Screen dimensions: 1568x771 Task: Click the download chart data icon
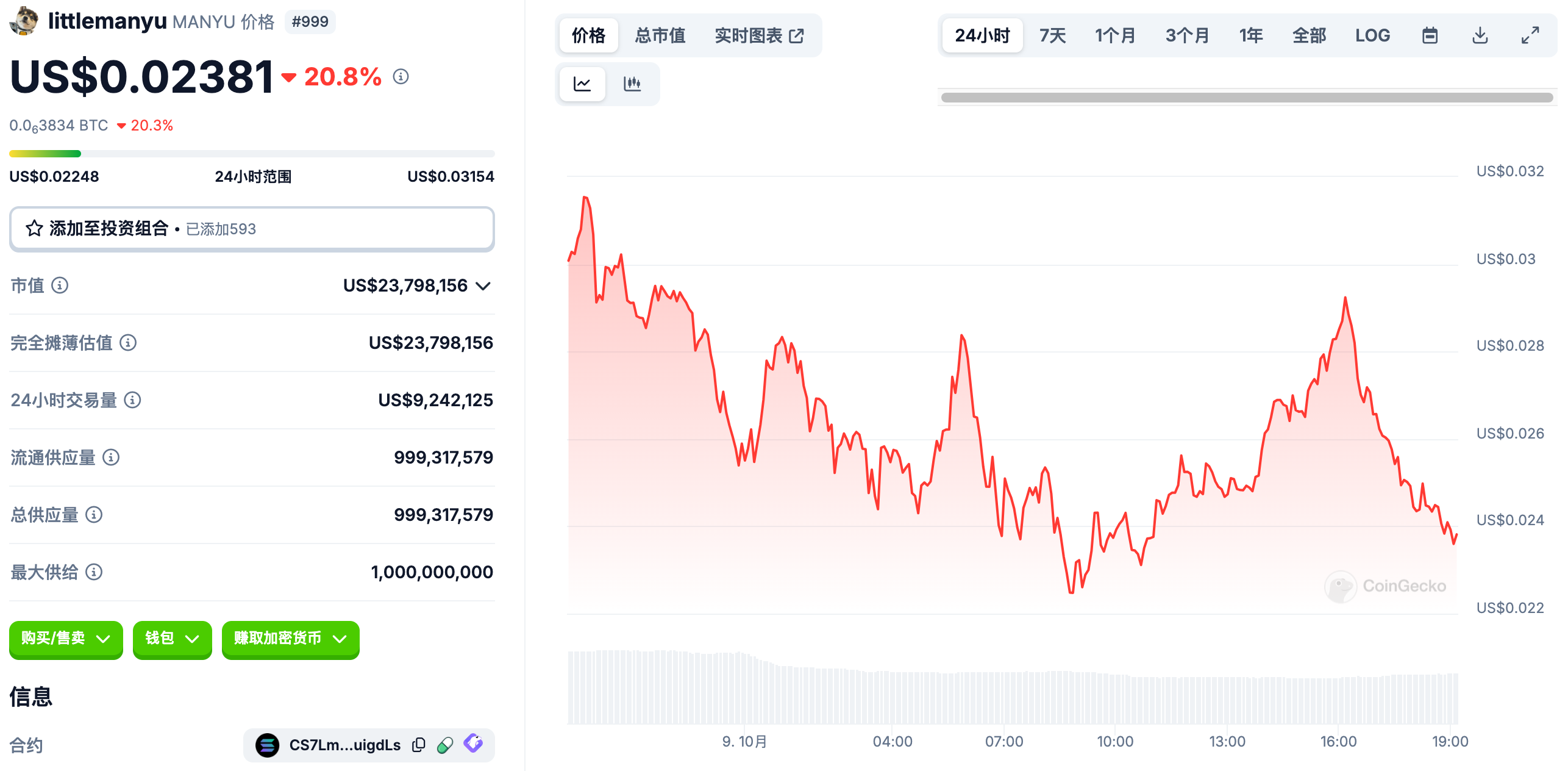click(1480, 35)
